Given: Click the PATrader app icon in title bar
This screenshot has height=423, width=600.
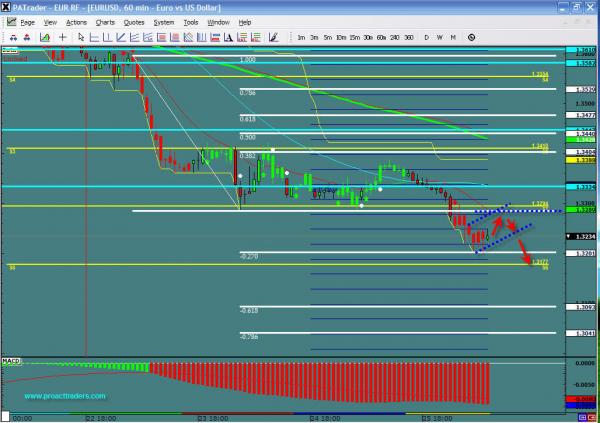Looking at the screenshot, I should point(7,8).
